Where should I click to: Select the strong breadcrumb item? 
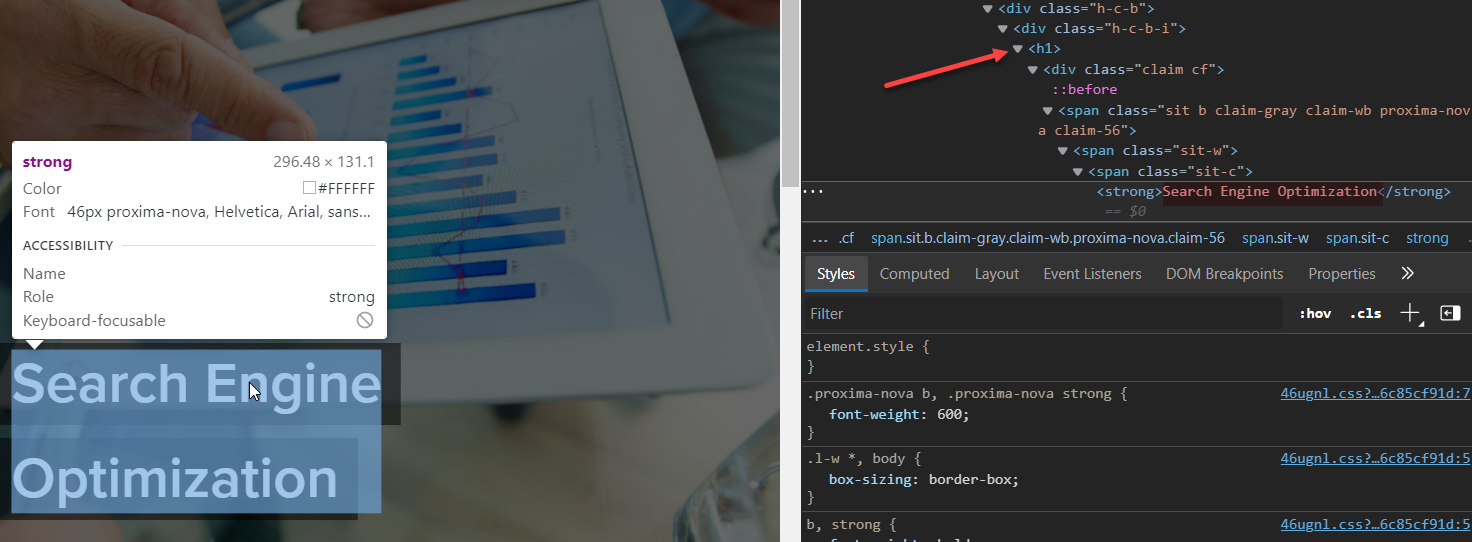[x=1427, y=238]
